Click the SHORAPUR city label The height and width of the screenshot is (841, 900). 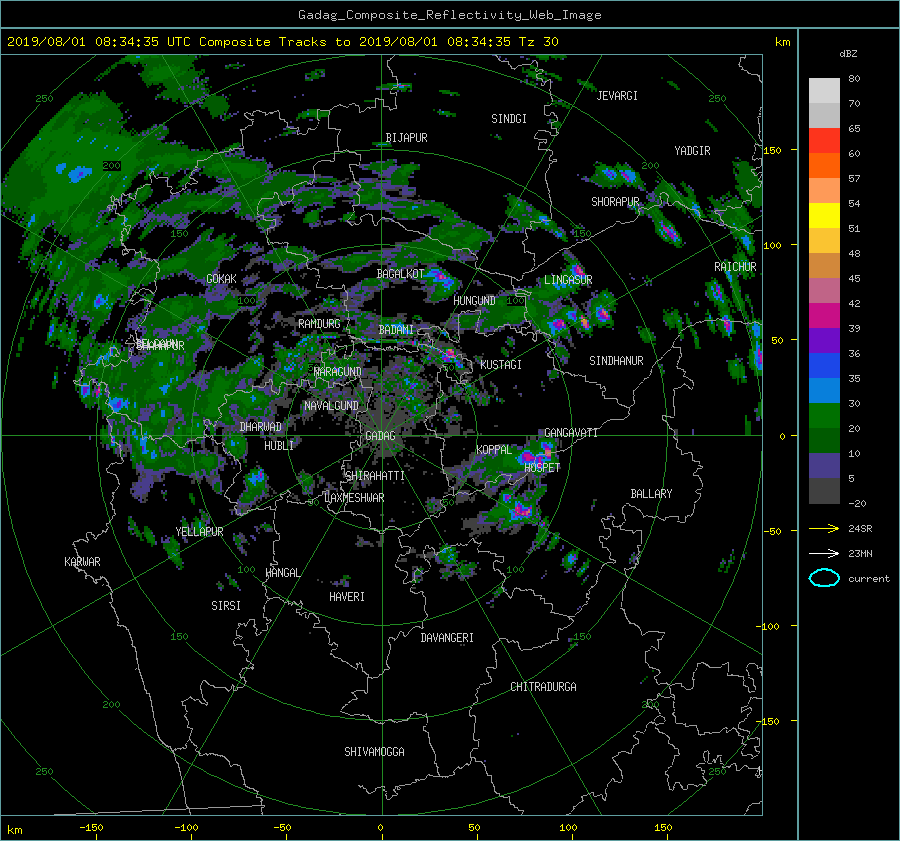(615, 202)
